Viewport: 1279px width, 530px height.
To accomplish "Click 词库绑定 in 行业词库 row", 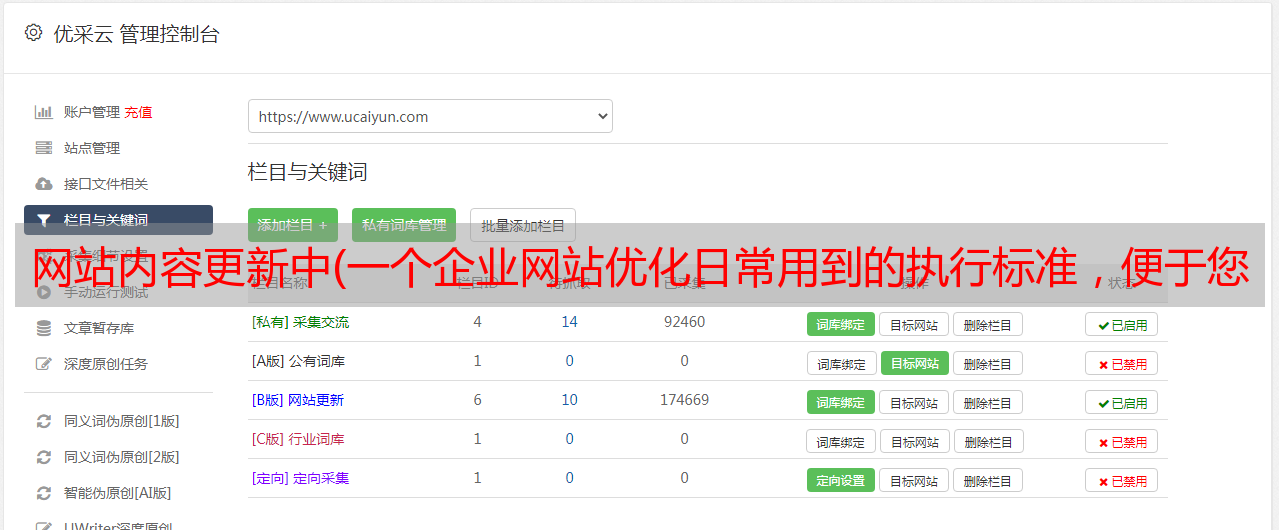I will tap(841, 441).
